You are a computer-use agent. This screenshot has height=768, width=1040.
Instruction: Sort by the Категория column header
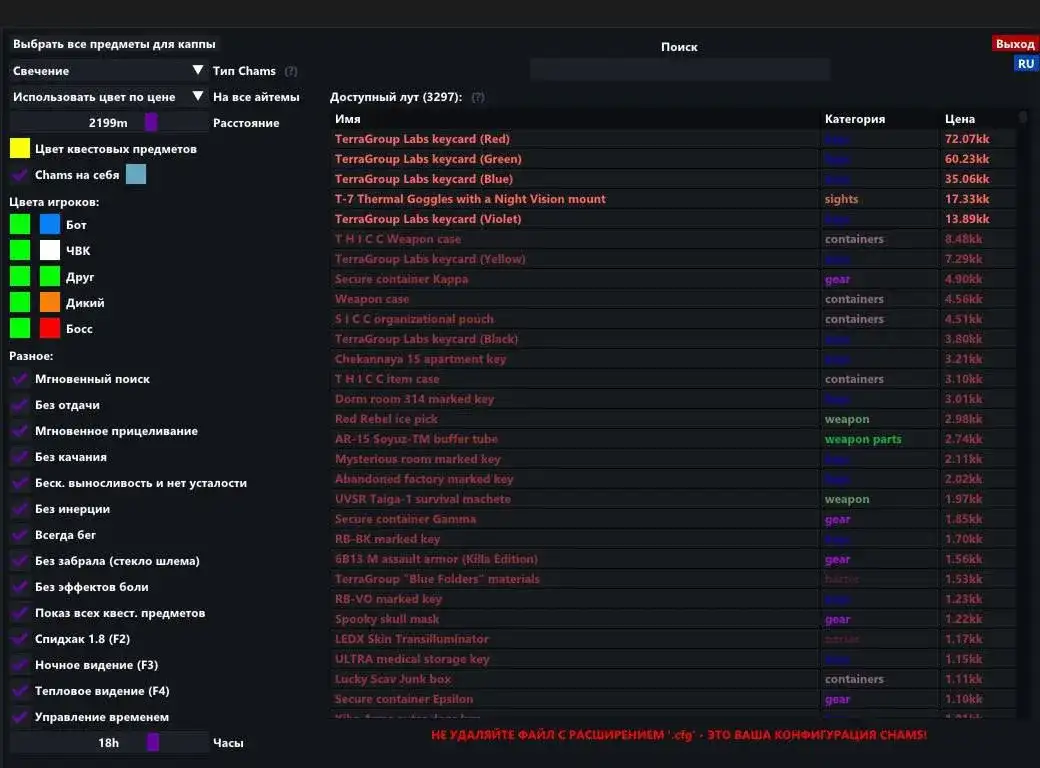[x=854, y=119]
